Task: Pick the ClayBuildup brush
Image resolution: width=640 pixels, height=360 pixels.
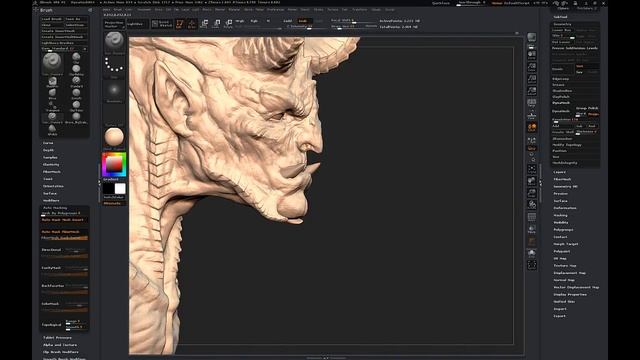Action: coord(76,70)
